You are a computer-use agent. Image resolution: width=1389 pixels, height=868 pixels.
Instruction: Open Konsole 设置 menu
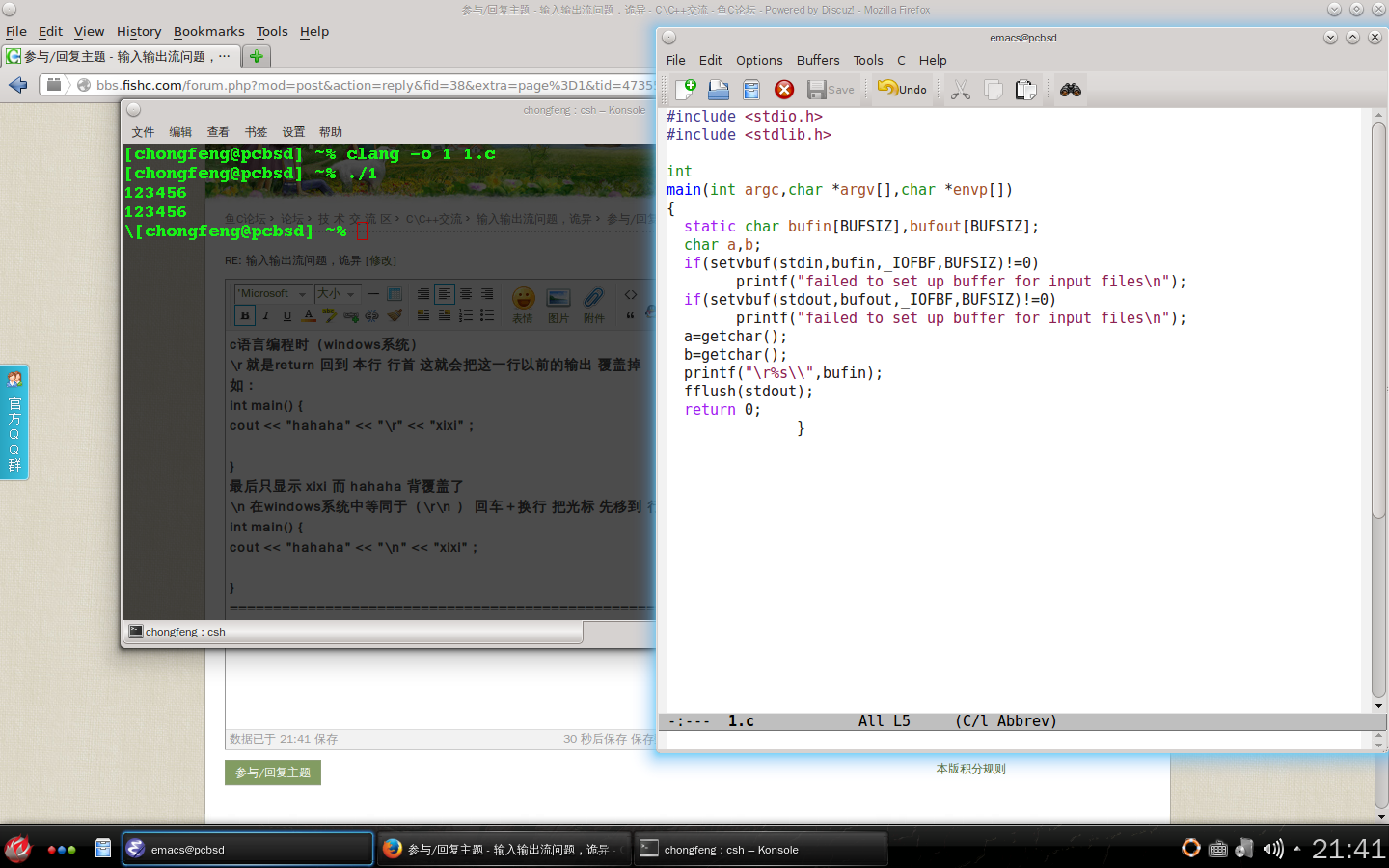[293, 132]
